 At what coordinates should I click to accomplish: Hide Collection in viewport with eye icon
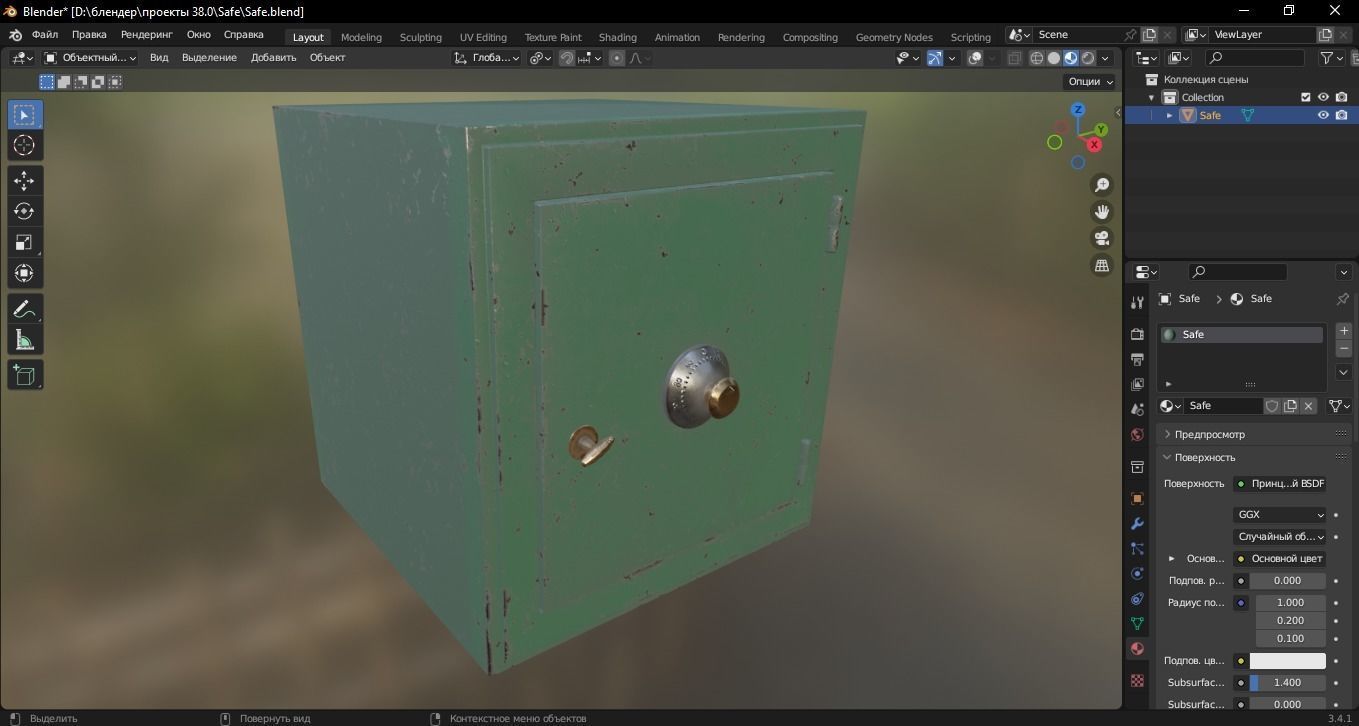coord(1323,97)
